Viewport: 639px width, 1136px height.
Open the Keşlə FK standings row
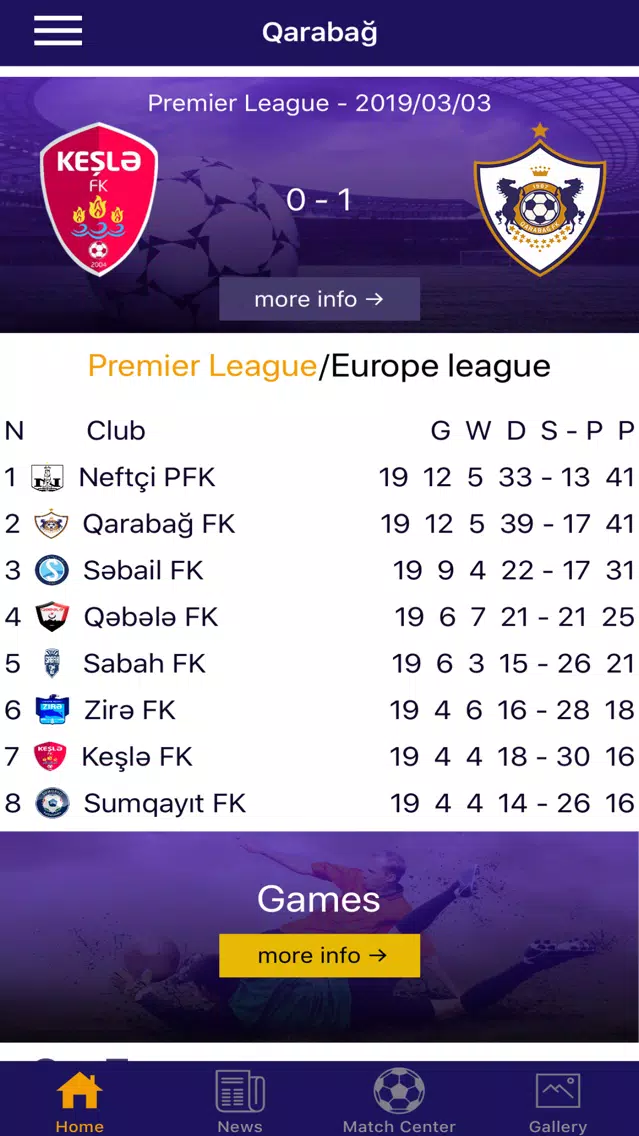[x=320, y=756]
